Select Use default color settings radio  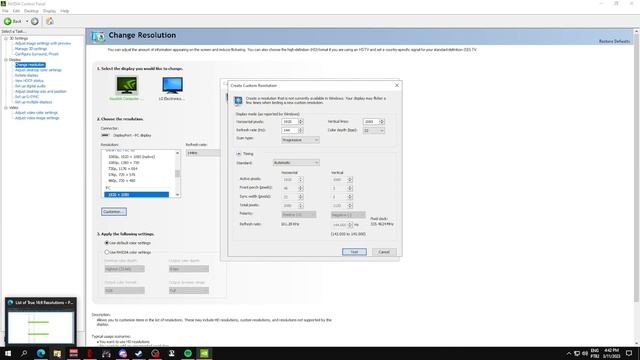pos(107,243)
